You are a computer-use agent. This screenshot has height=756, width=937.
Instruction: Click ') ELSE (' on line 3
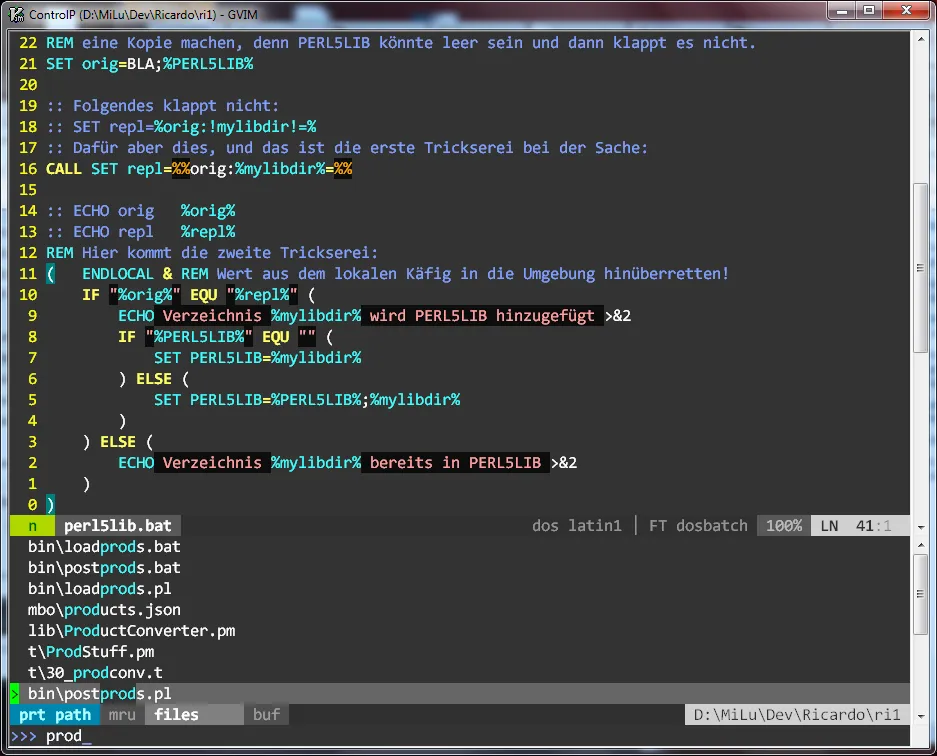[118, 442]
